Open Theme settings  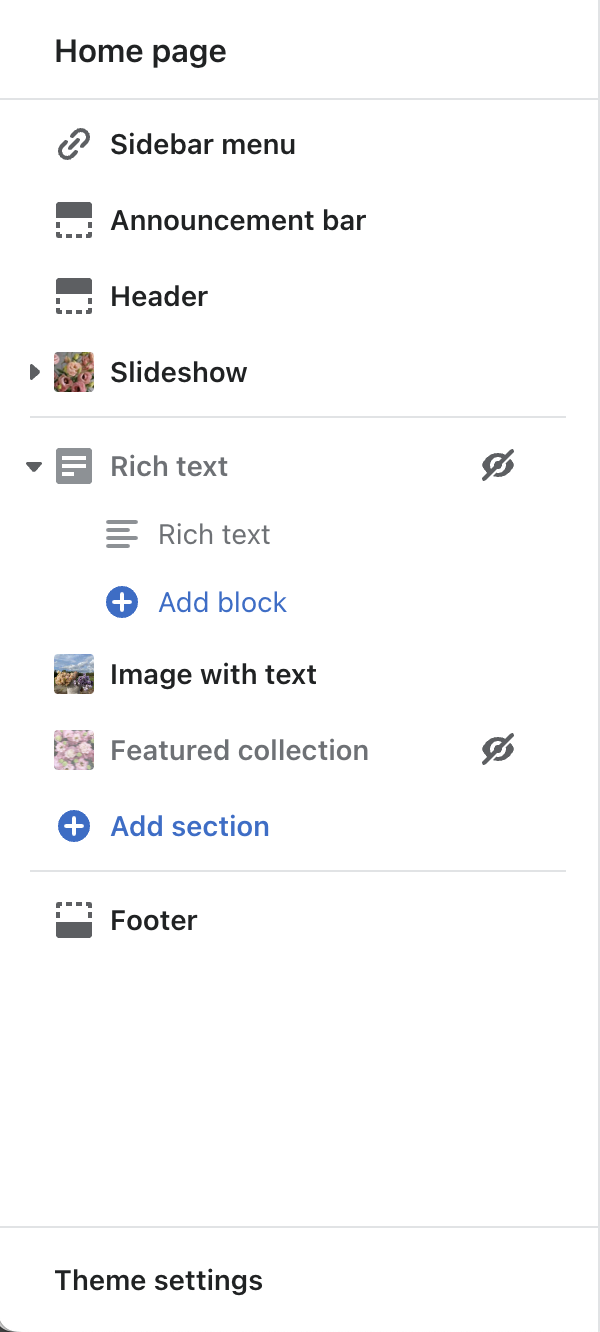[x=158, y=1281]
